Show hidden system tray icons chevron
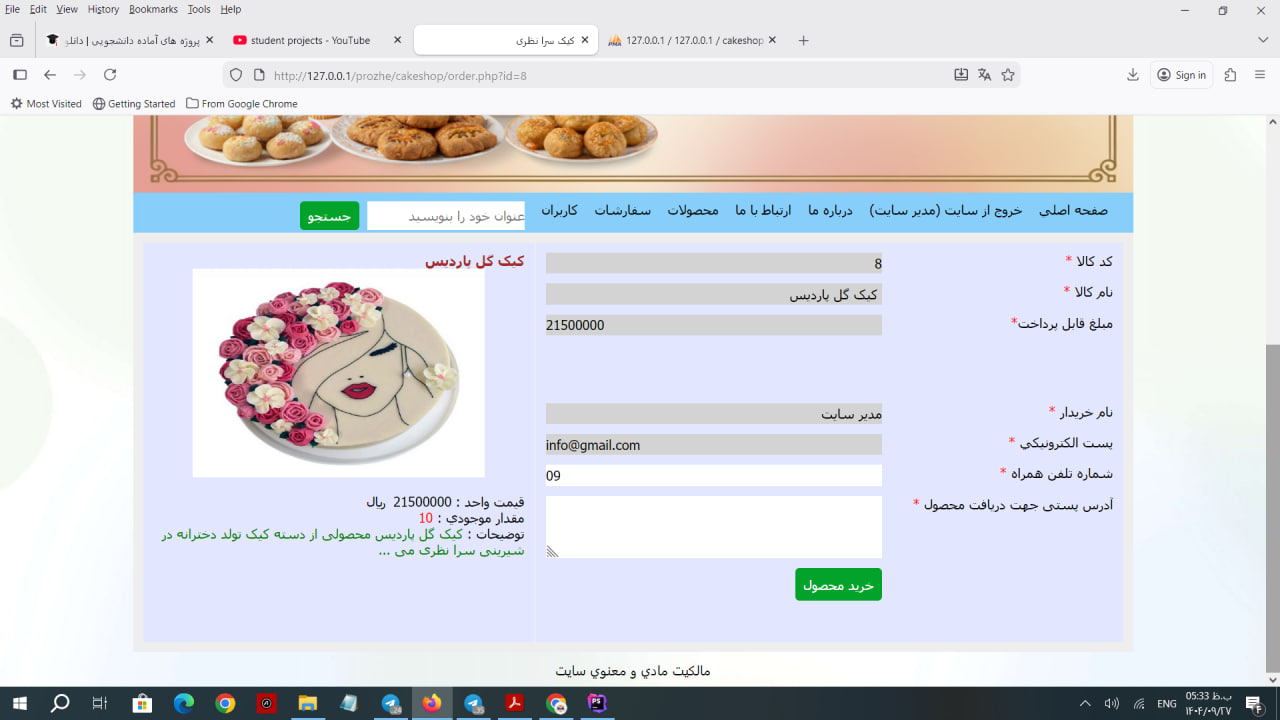This screenshot has height=720, width=1280. (x=1085, y=704)
